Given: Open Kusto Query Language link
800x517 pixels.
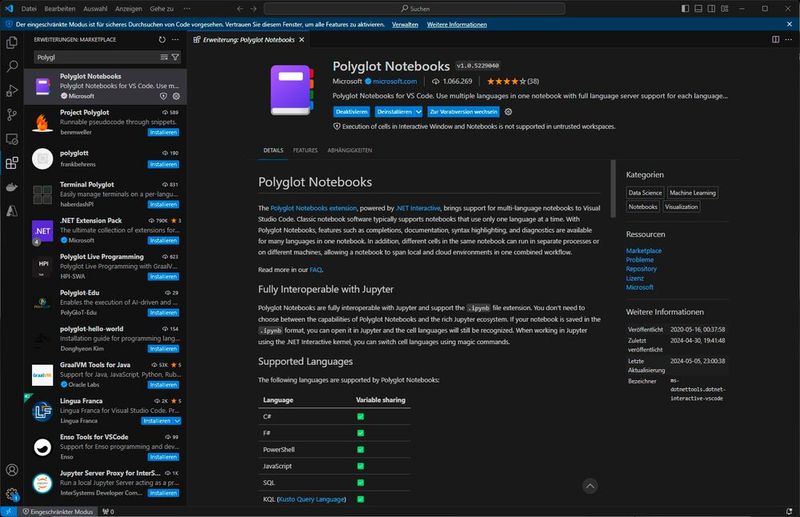Looking at the screenshot, I should click(312, 499).
